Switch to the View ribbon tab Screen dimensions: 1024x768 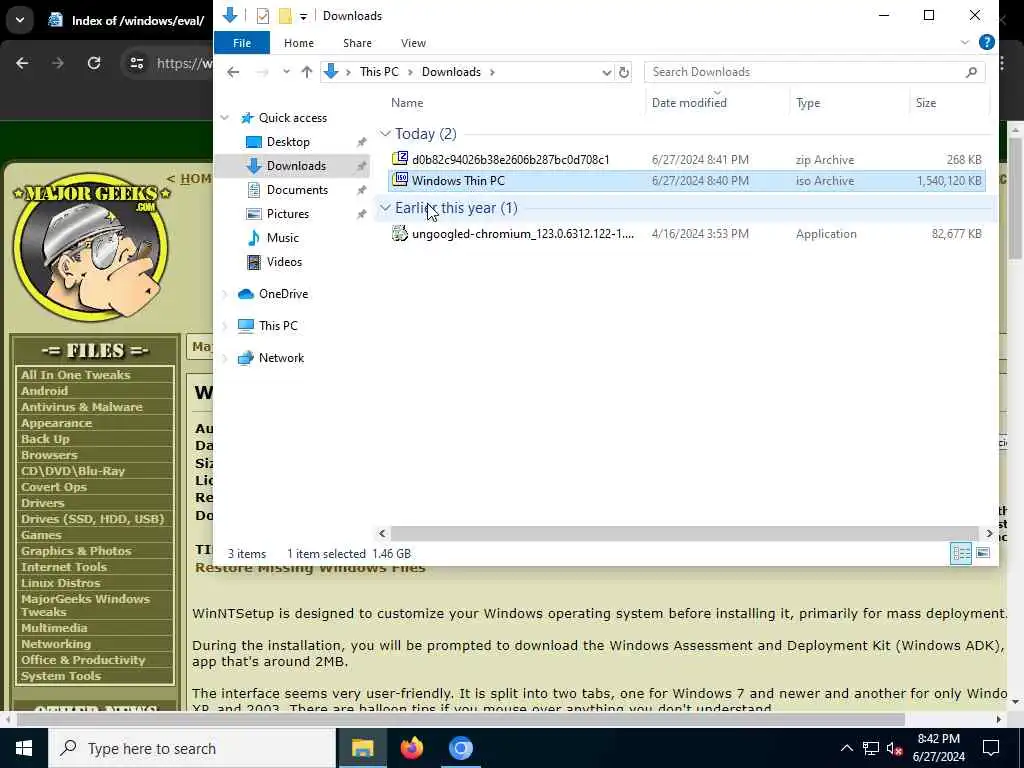tap(413, 43)
